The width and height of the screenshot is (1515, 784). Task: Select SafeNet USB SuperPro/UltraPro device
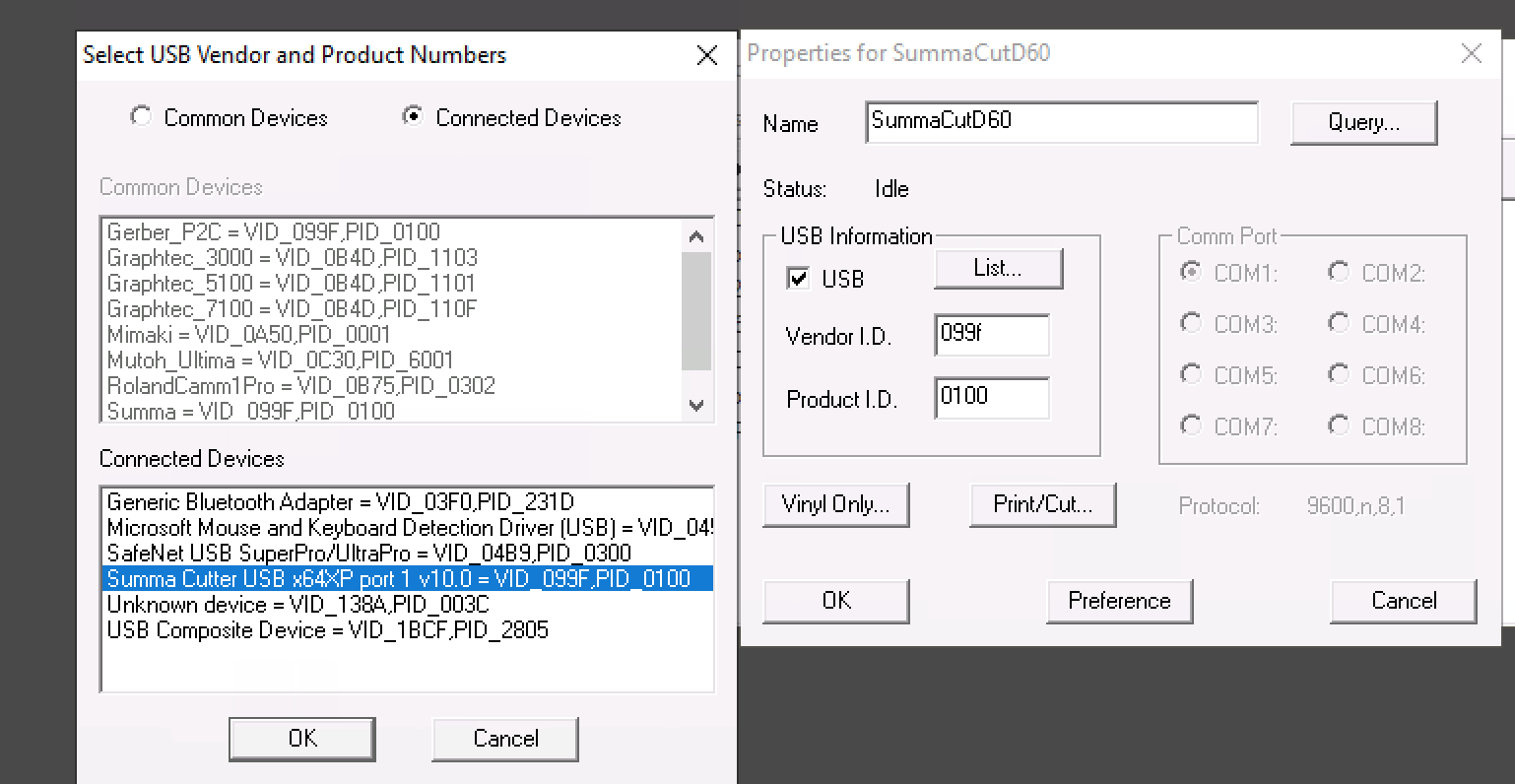click(408, 554)
